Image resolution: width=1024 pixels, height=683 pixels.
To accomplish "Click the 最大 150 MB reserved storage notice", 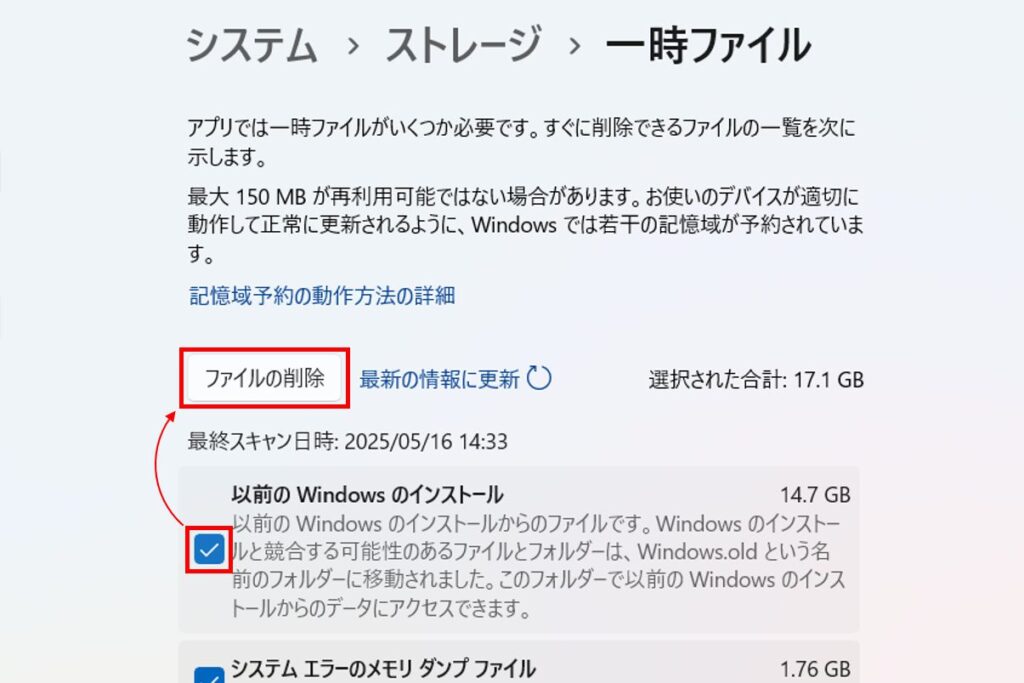I will pos(526,225).
